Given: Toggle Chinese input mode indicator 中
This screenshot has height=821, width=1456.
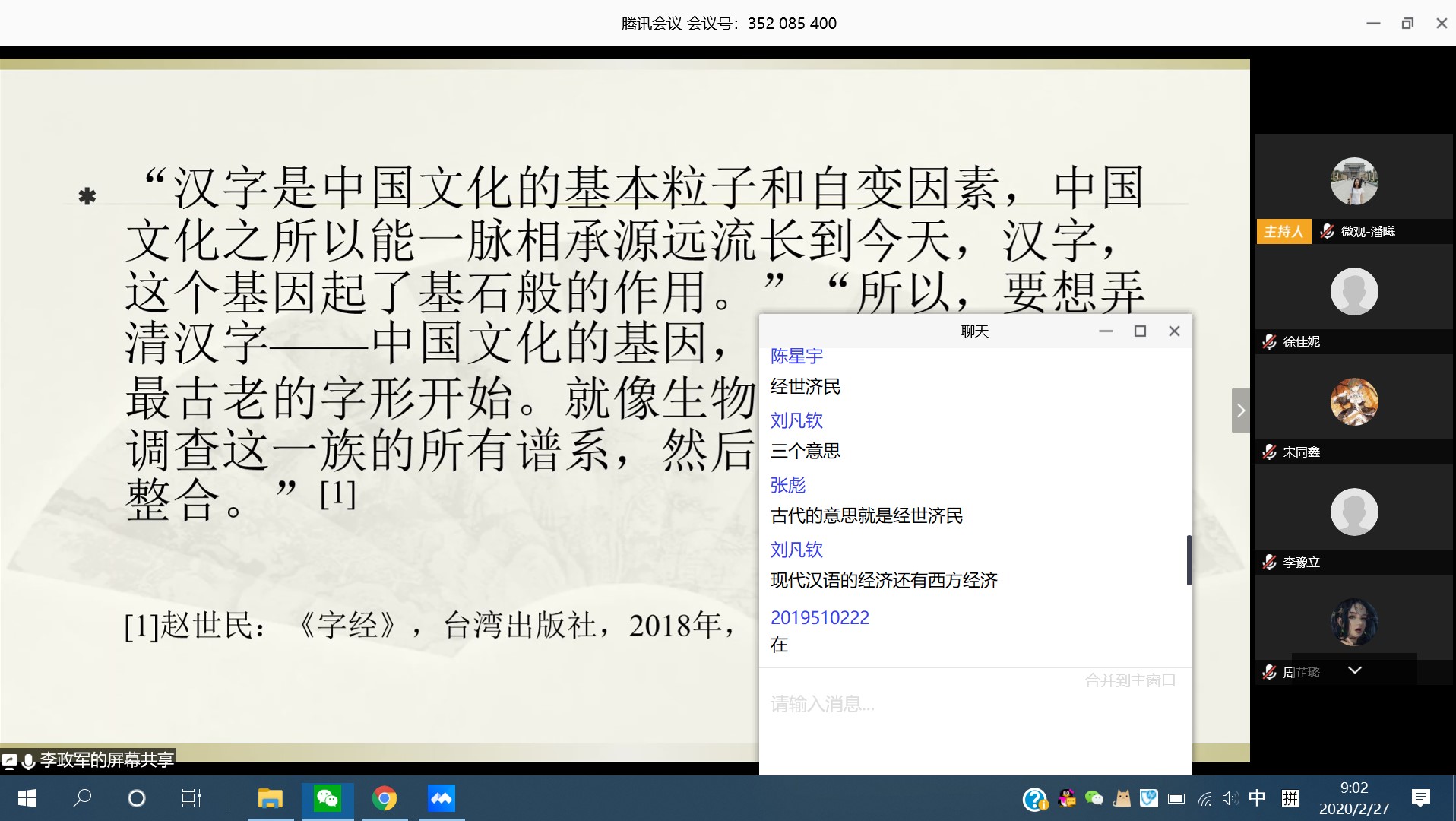Looking at the screenshot, I should (x=1257, y=798).
